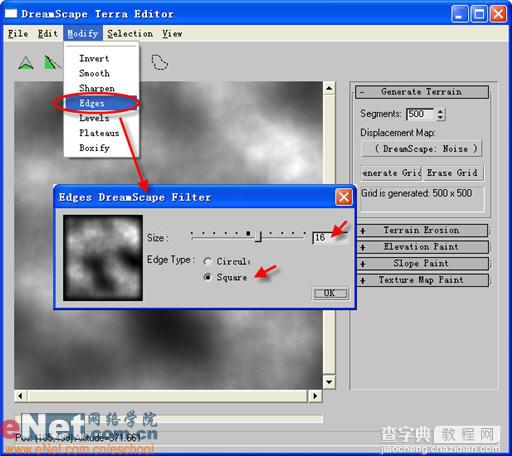Image resolution: width=512 pixels, height=456 pixels.
Task: Decrease Segments with the down spinner arrow
Action: 440,117
